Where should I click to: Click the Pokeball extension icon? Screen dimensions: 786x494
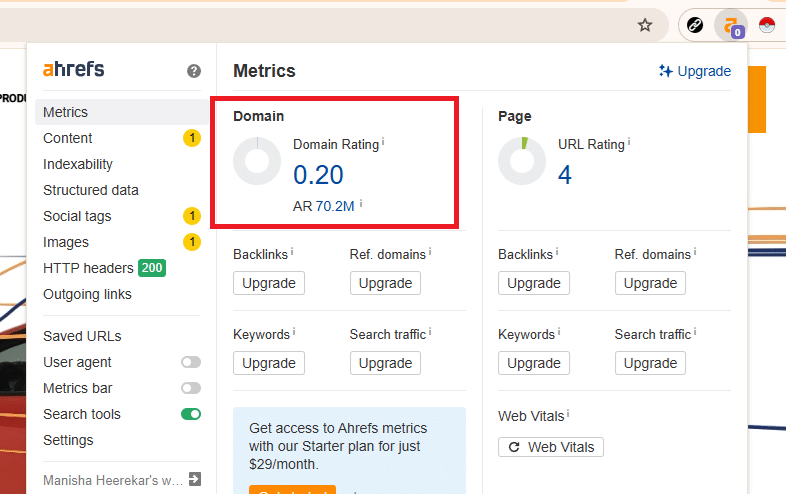point(767,25)
